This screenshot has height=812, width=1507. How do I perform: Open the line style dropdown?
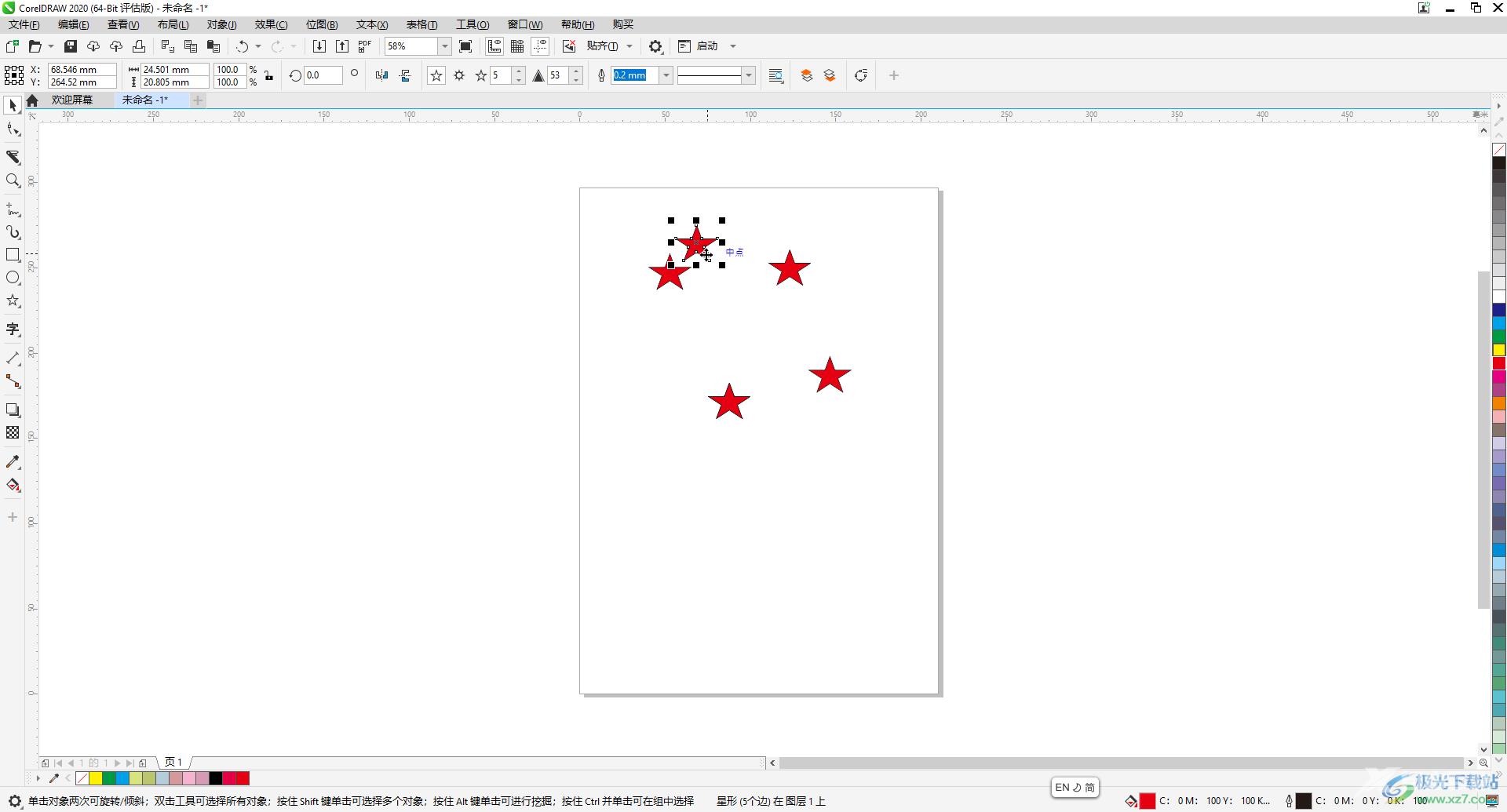pyautogui.click(x=749, y=75)
